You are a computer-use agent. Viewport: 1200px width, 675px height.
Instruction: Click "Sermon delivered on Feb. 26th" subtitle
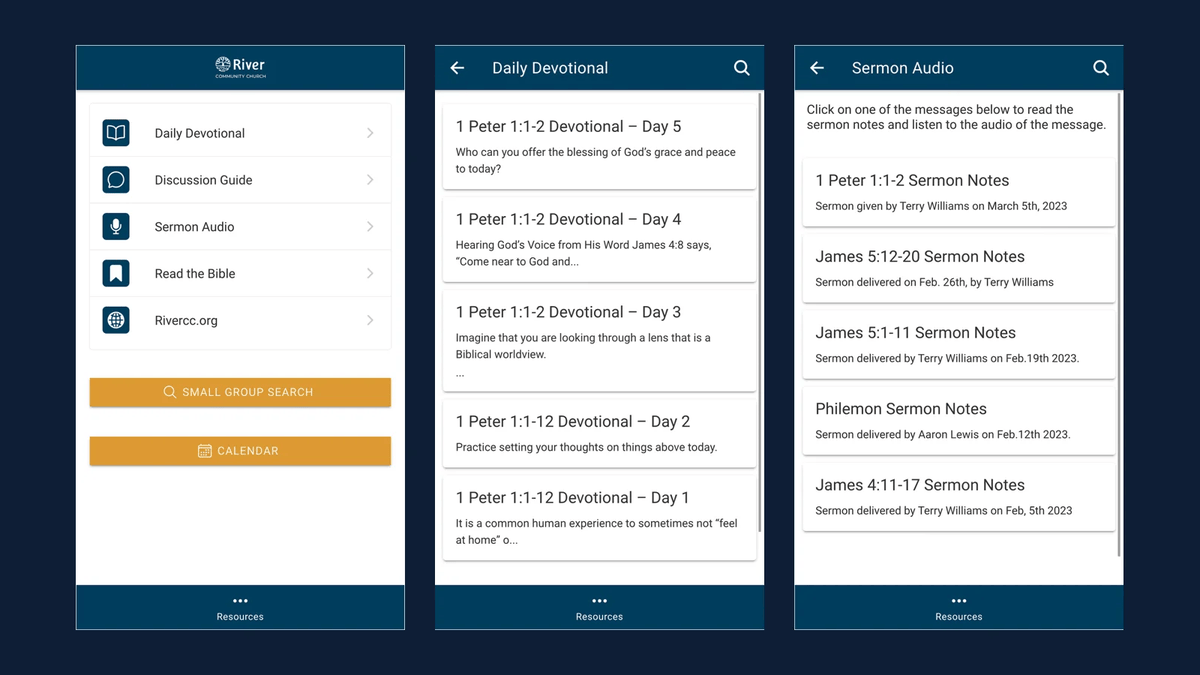934,282
